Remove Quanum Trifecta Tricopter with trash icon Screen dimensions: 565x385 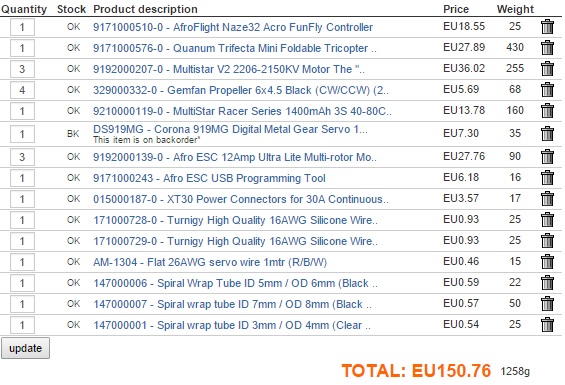(x=547, y=48)
